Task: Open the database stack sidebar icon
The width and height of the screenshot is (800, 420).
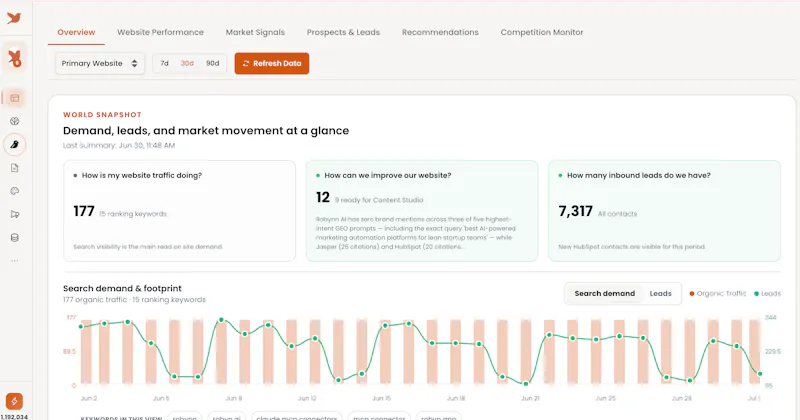Action: point(15,238)
